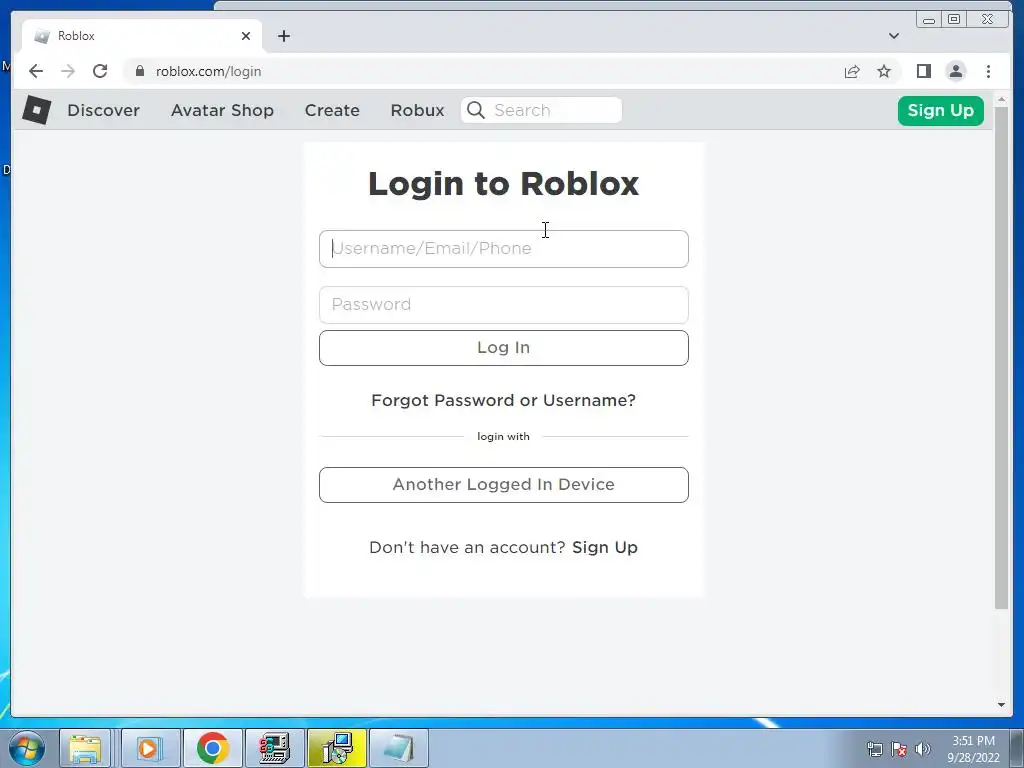1024x768 pixels.
Task: Click the Login to Roblox heading
Action: [504, 183]
